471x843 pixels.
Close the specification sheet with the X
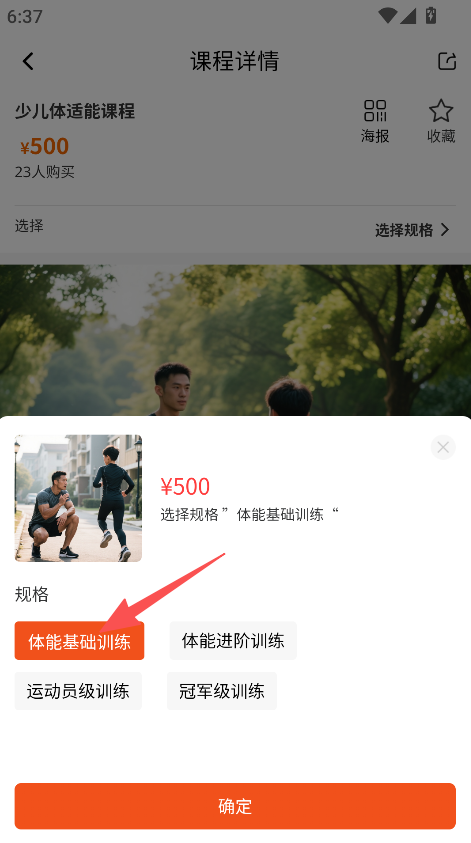(443, 447)
